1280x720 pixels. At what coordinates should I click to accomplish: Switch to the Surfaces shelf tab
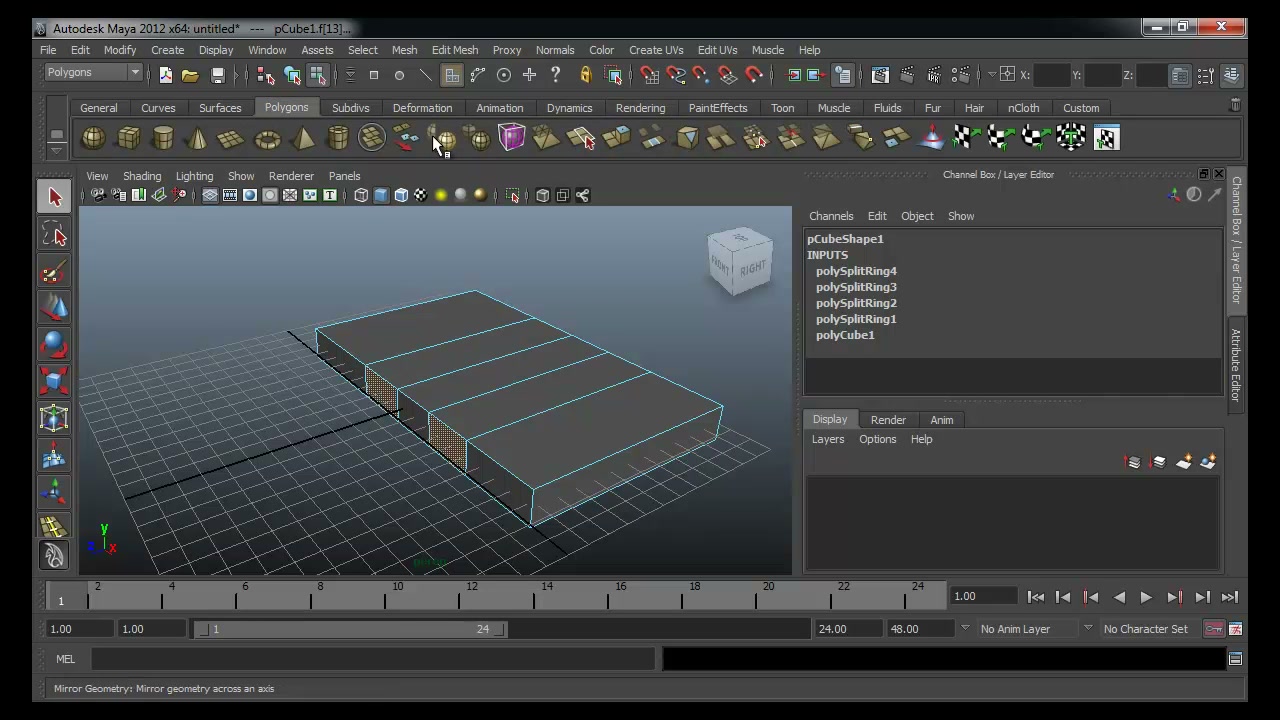[x=220, y=108]
